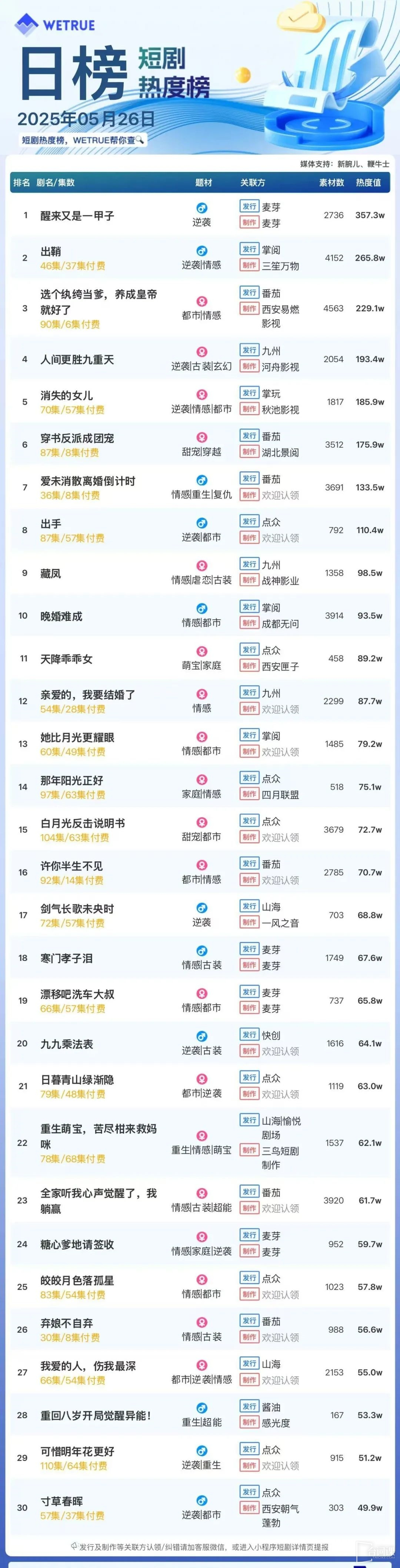Open drama title 糖心爹地请签收
The width and height of the screenshot is (400, 1568).
tap(77, 1244)
